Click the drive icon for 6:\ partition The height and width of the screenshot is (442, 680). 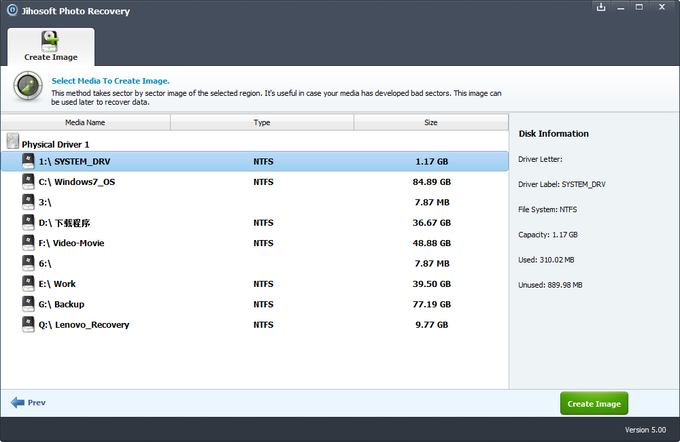point(28,263)
